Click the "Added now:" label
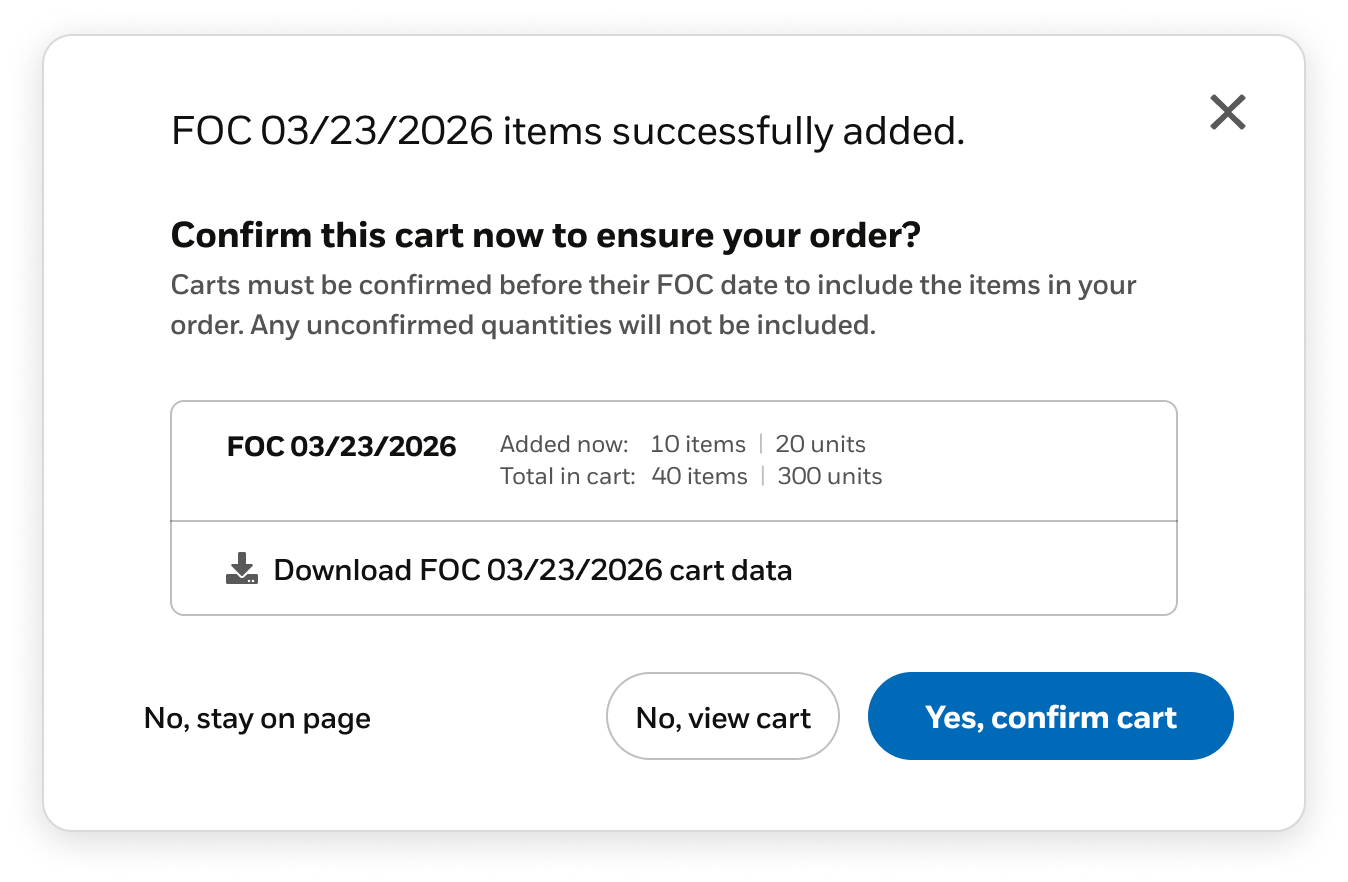This screenshot has height=882, width=1348. coord(564,444)
